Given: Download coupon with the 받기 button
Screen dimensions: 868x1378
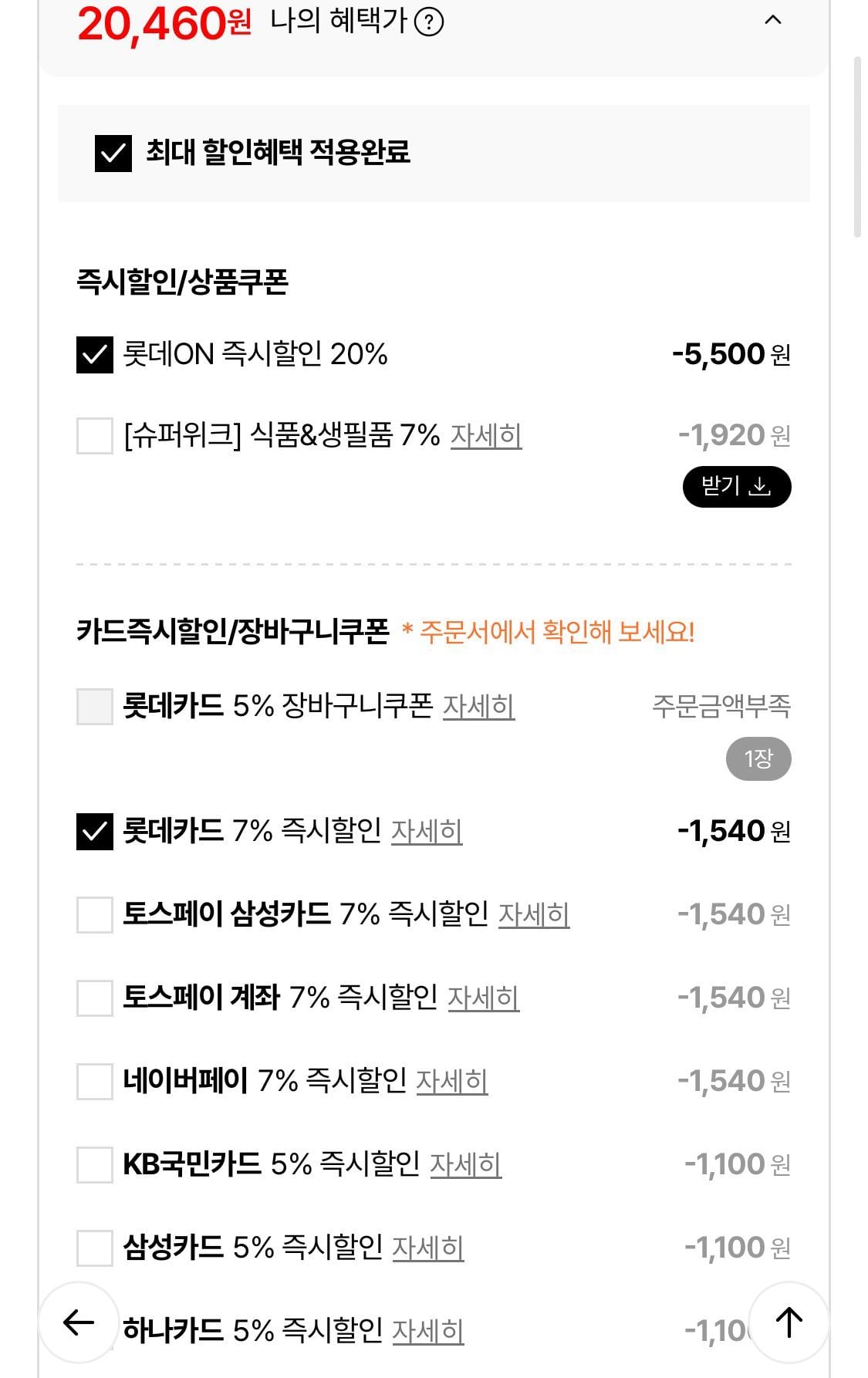Looking at the screenshot, I should [x=736, y=487].
